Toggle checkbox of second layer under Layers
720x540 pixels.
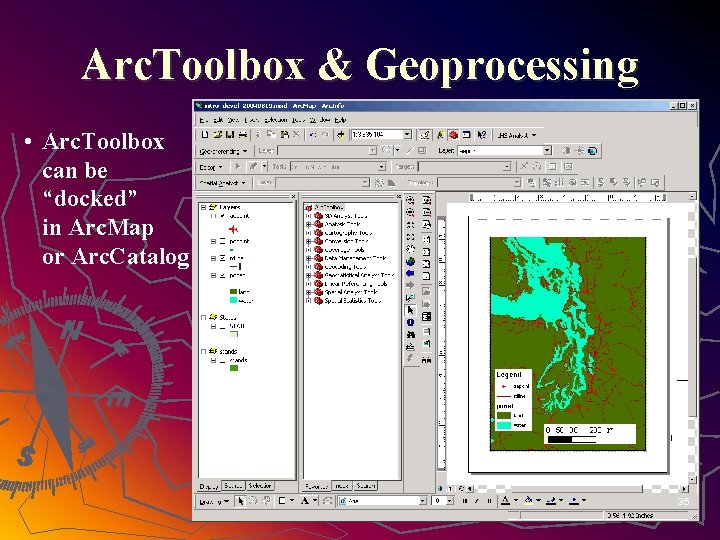[222, 241]
